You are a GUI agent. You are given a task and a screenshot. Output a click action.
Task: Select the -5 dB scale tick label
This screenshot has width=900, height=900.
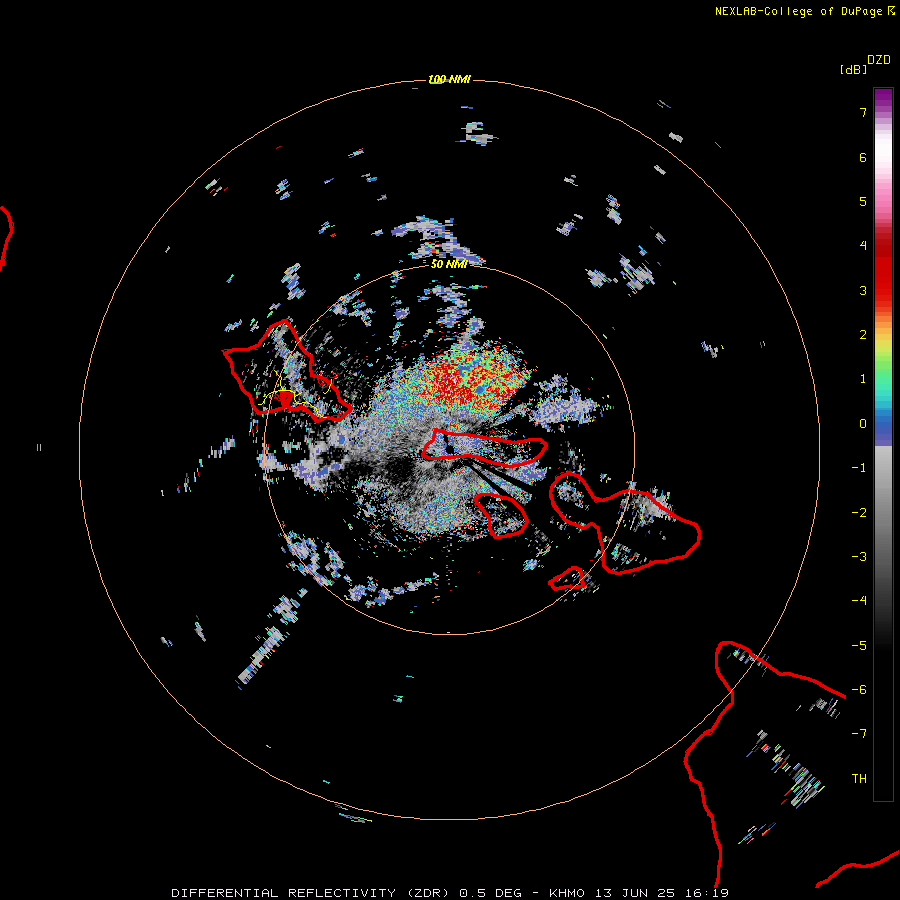859,646
